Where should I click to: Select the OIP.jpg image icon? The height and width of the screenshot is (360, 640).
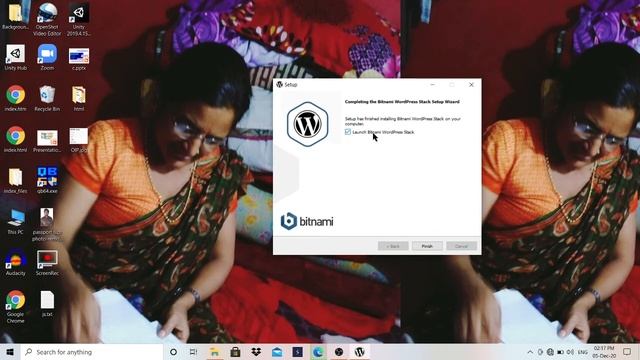tap(79, 140)
